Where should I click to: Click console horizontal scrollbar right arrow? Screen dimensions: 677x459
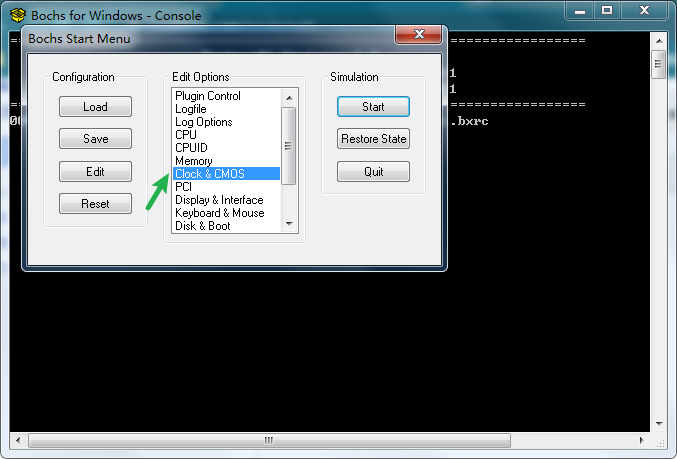[642, 440]
